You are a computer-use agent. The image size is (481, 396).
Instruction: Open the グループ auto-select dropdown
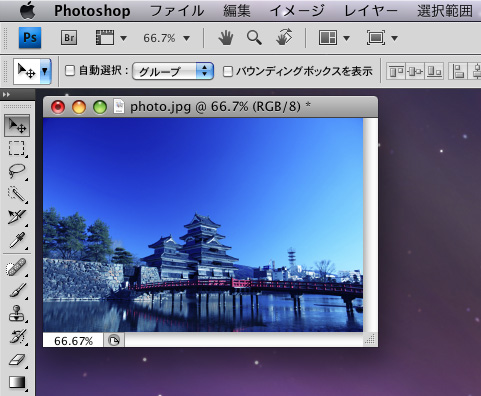173,71
